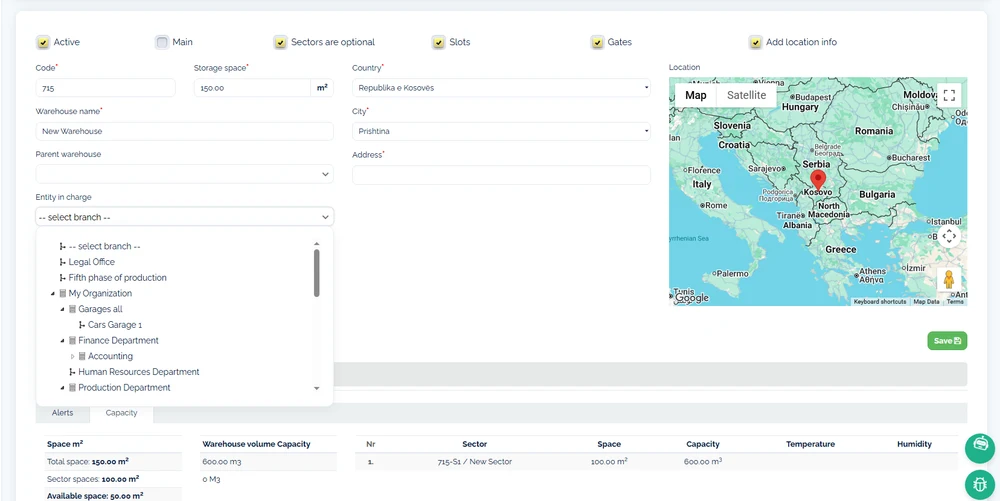Uncheck the Slots checkbox
Viewport: 1000px width, 501px height.
(438, 43)
